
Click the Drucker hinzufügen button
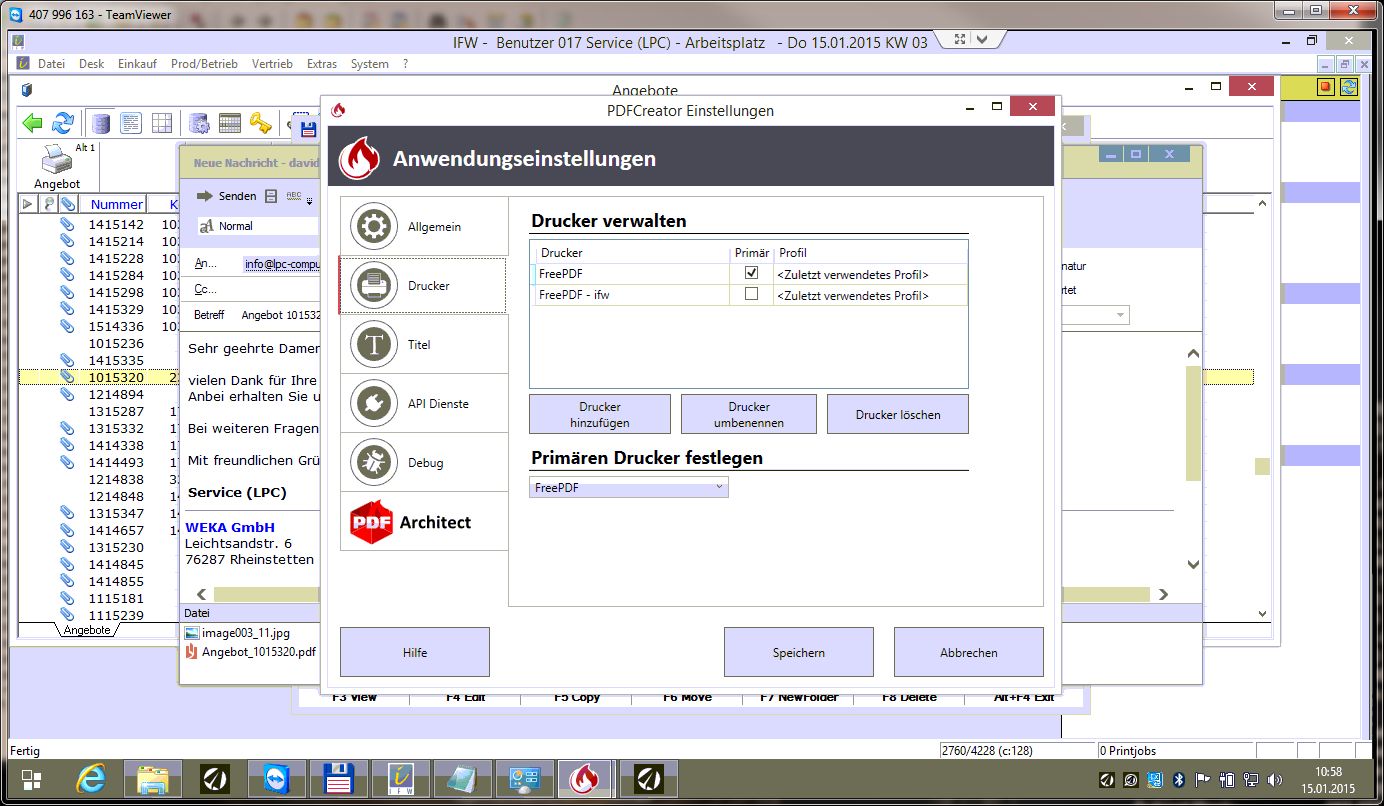pyautogui.click(x=599, y=414)
